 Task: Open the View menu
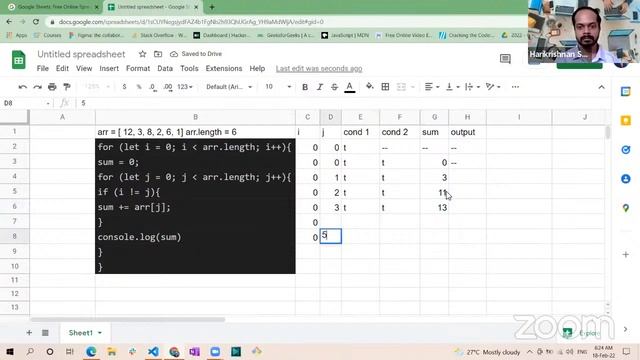click(84, 69)
